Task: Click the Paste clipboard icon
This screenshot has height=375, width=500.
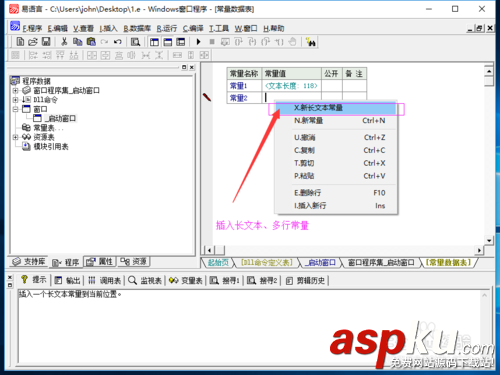Action: tap(91, 42)
